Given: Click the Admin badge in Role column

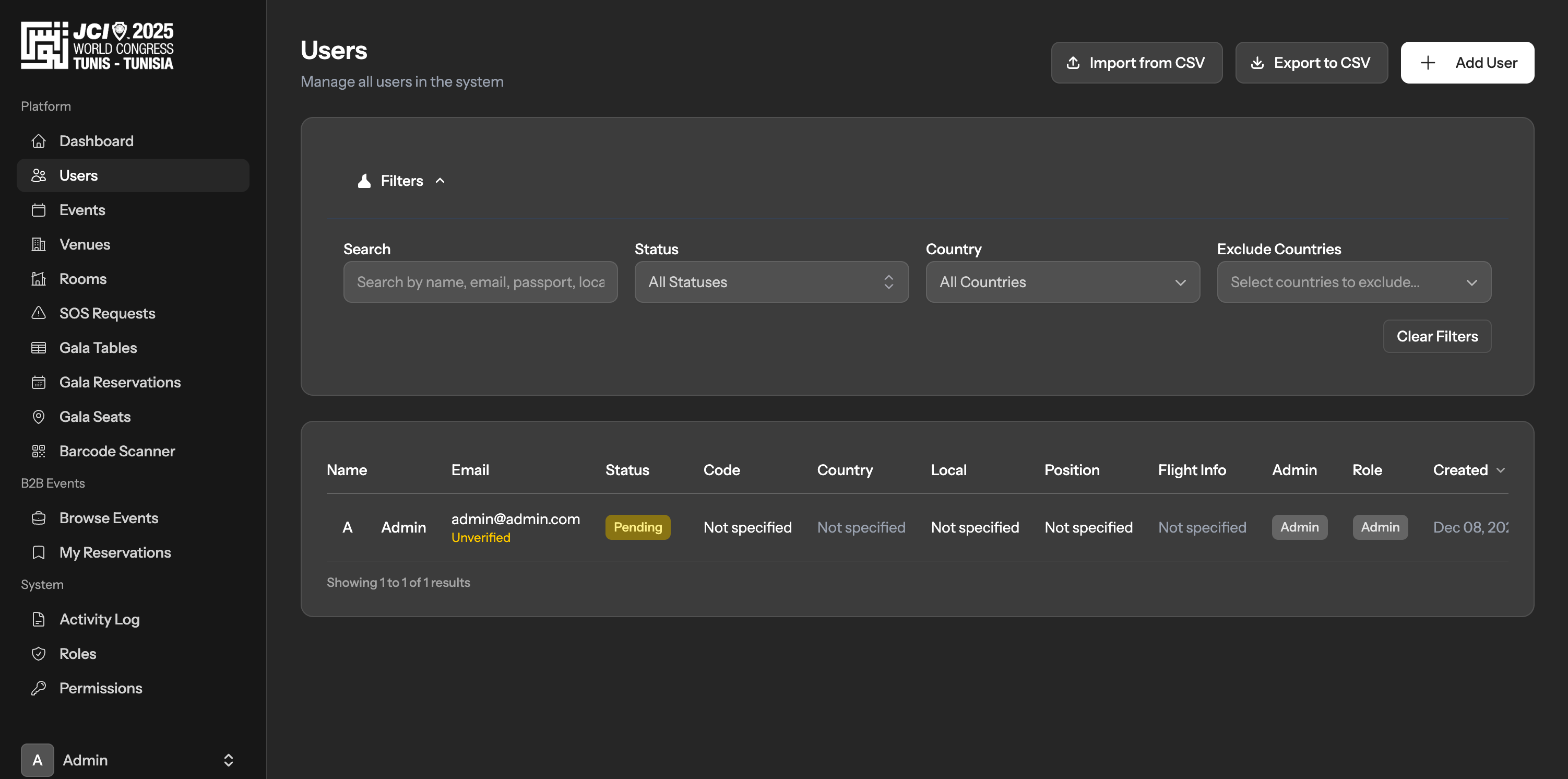Looking at the screenshot, I should tap(1380, 527).
